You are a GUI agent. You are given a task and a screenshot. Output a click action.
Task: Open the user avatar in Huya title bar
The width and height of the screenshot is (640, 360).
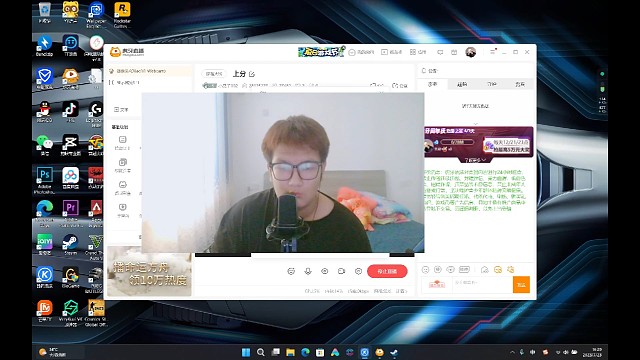(471, 52)
